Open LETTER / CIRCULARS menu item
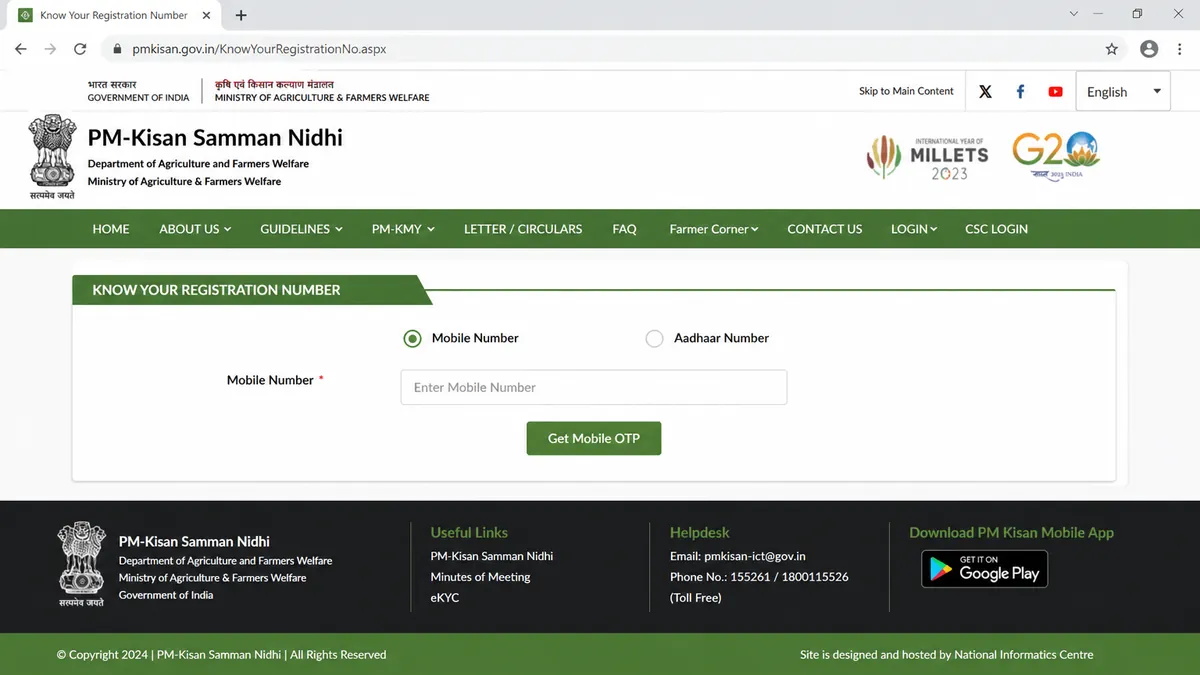This screenshot has height=675, width=1200. [523, 229]
